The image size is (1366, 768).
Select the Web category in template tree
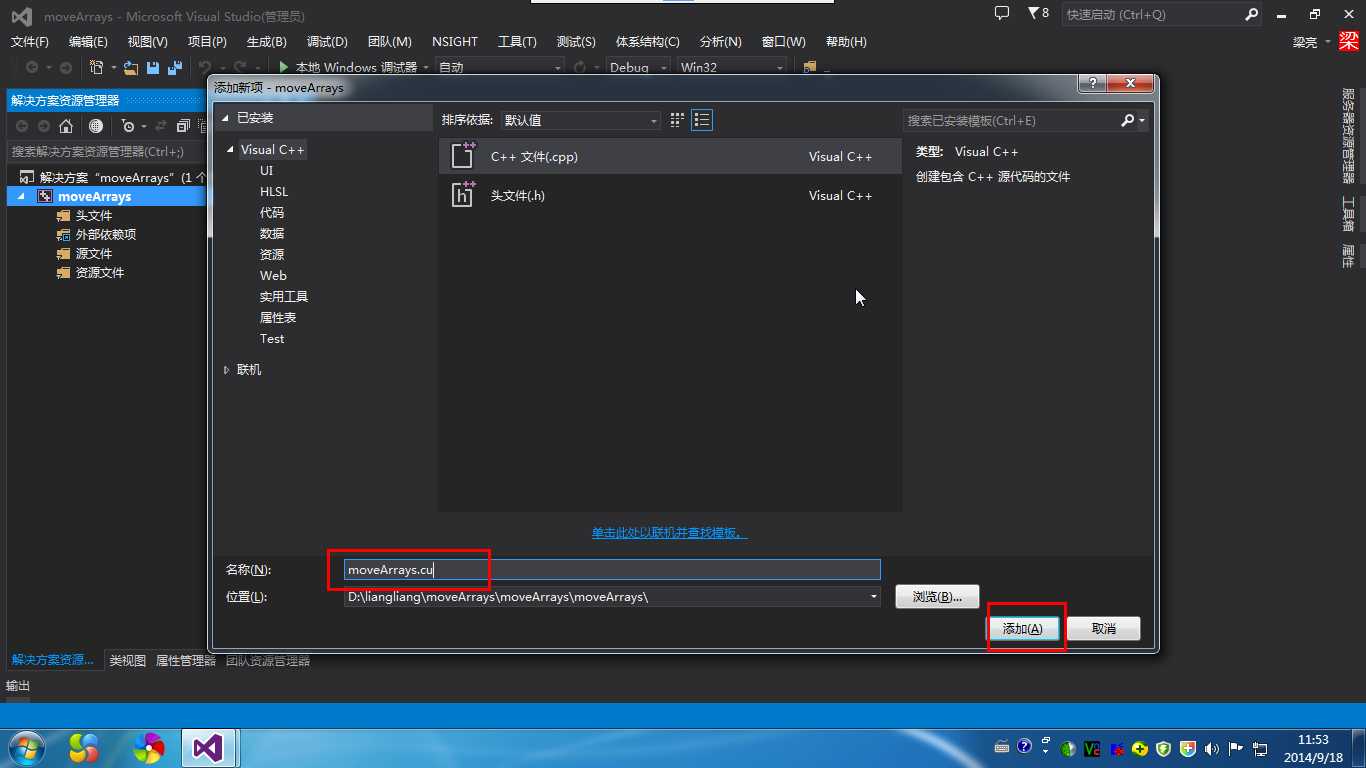tap(273, 276)
